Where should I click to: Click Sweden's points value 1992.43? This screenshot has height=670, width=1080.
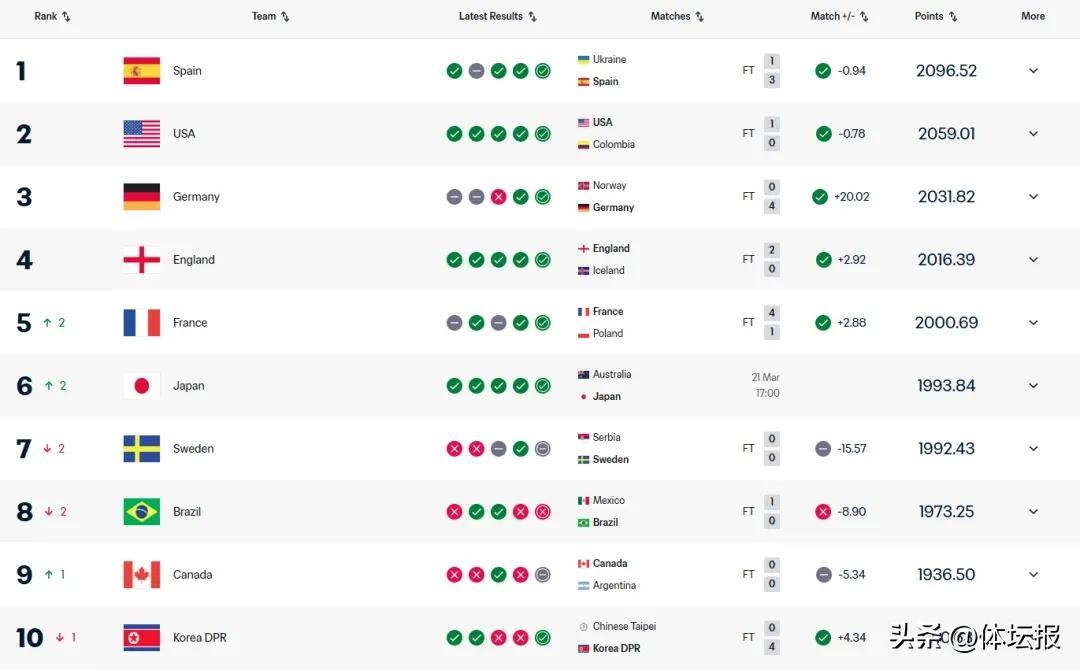[946, 449]
